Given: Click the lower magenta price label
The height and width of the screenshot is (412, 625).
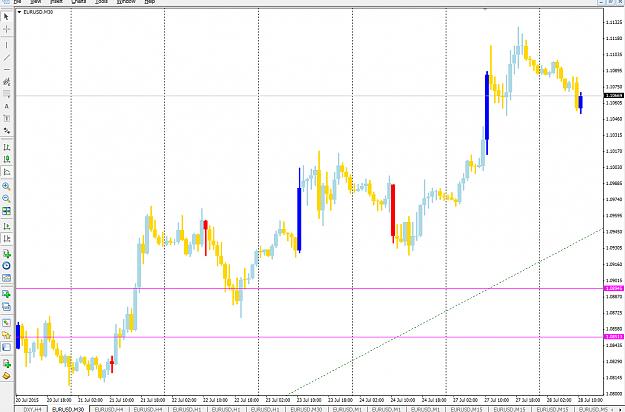Looking at the screenshot, I should point(614,337).
